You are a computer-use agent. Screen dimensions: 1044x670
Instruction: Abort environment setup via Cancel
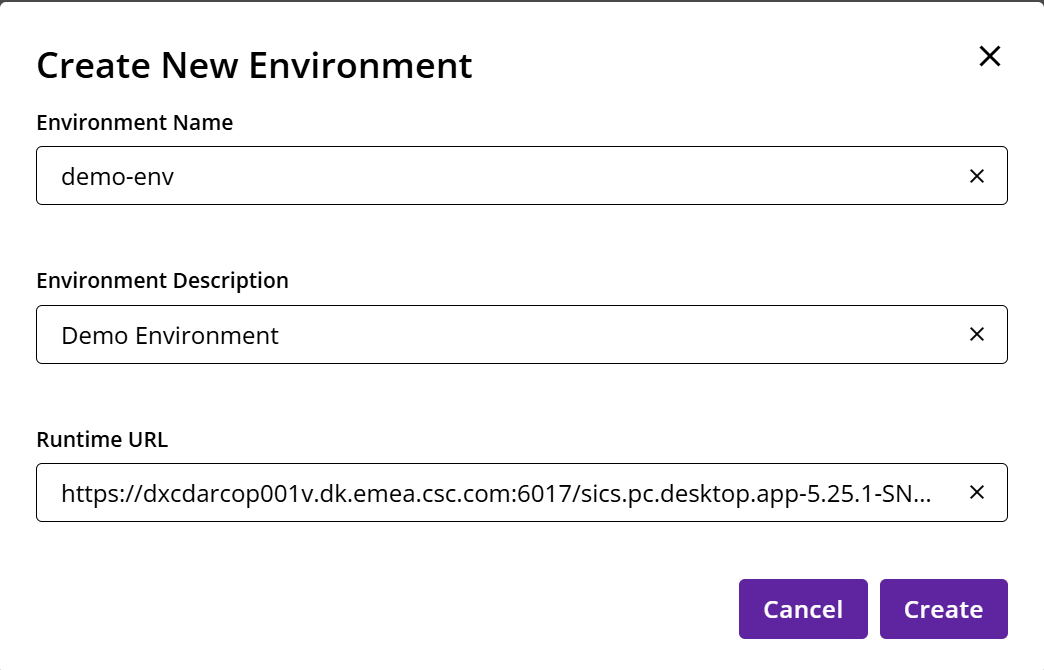click(x=803, y=608)
